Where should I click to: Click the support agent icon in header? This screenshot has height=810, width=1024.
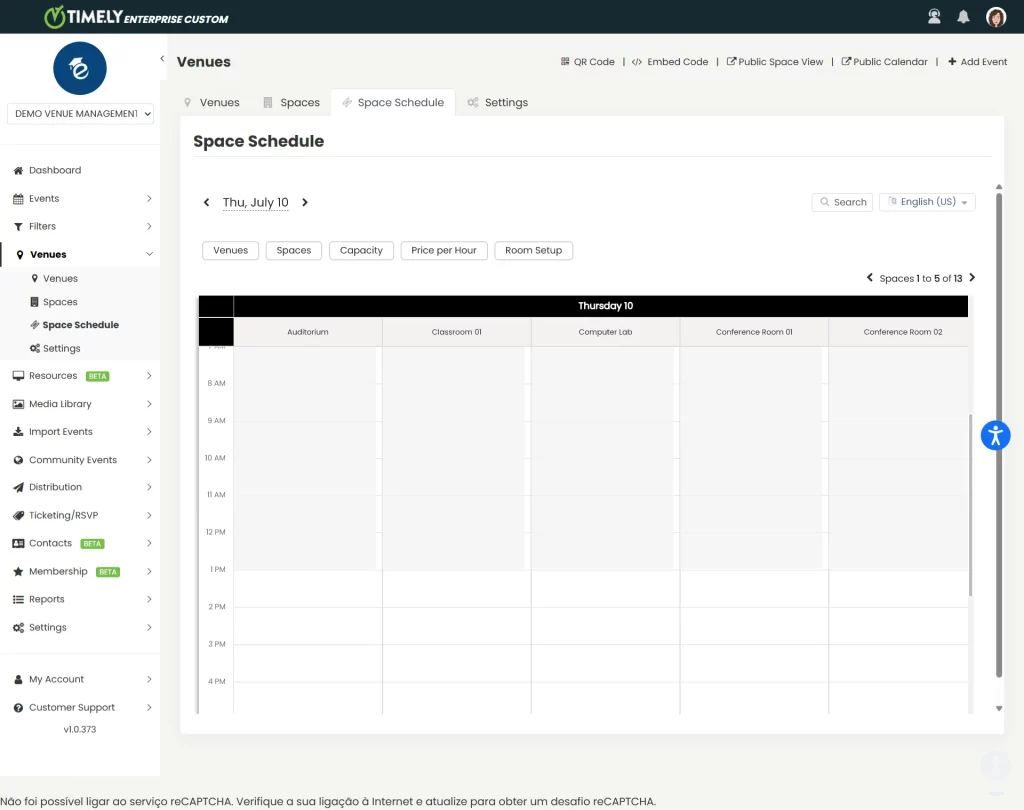[934, 17]
